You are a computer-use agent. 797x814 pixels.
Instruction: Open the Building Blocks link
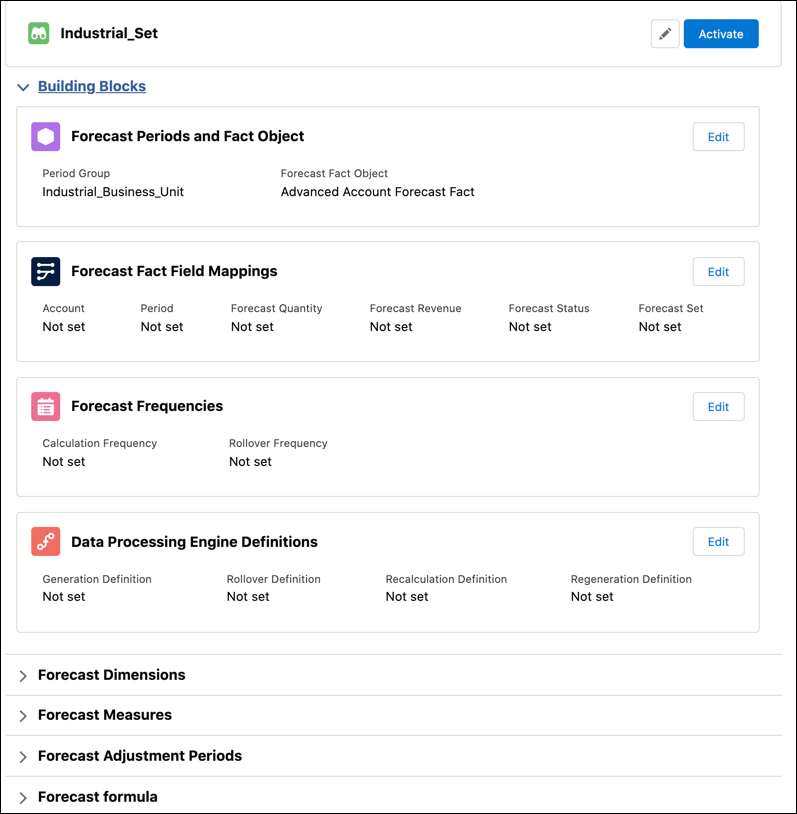[92, 87]
